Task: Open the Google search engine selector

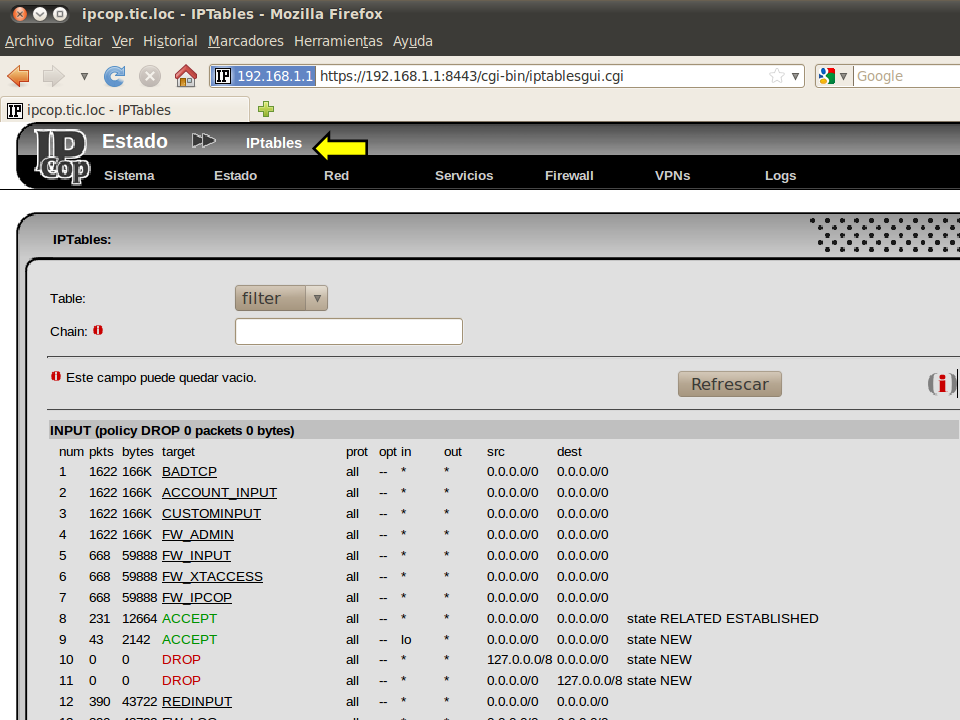Action: click(833, 76)
